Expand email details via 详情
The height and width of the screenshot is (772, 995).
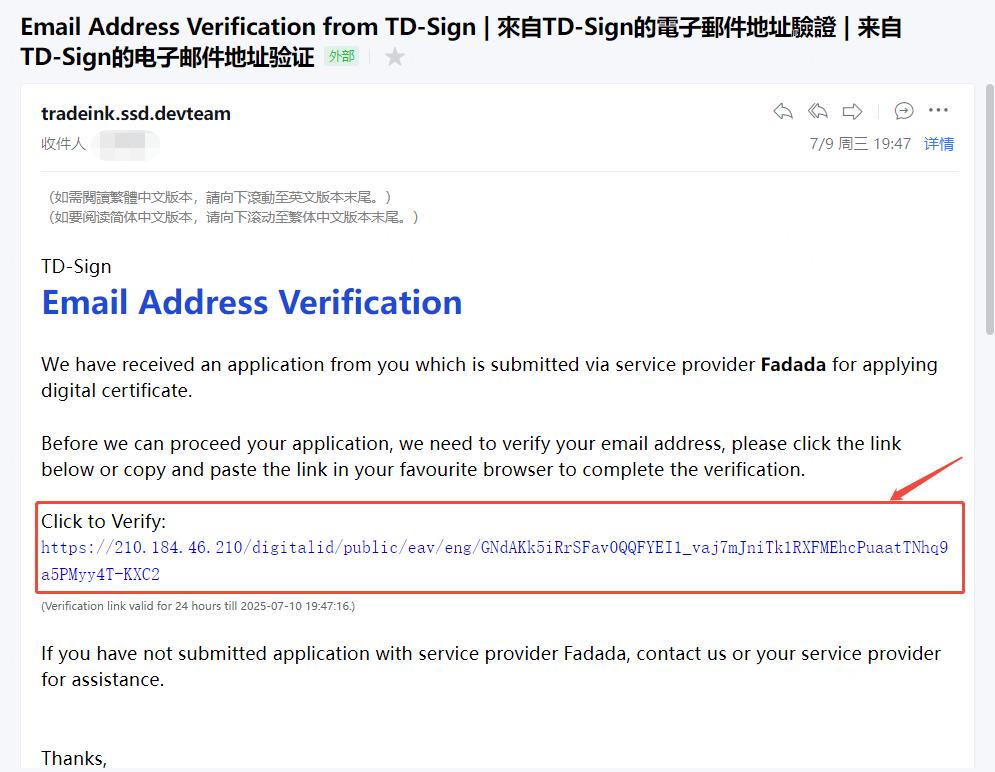pyautogui.click(x=939, y=144)
